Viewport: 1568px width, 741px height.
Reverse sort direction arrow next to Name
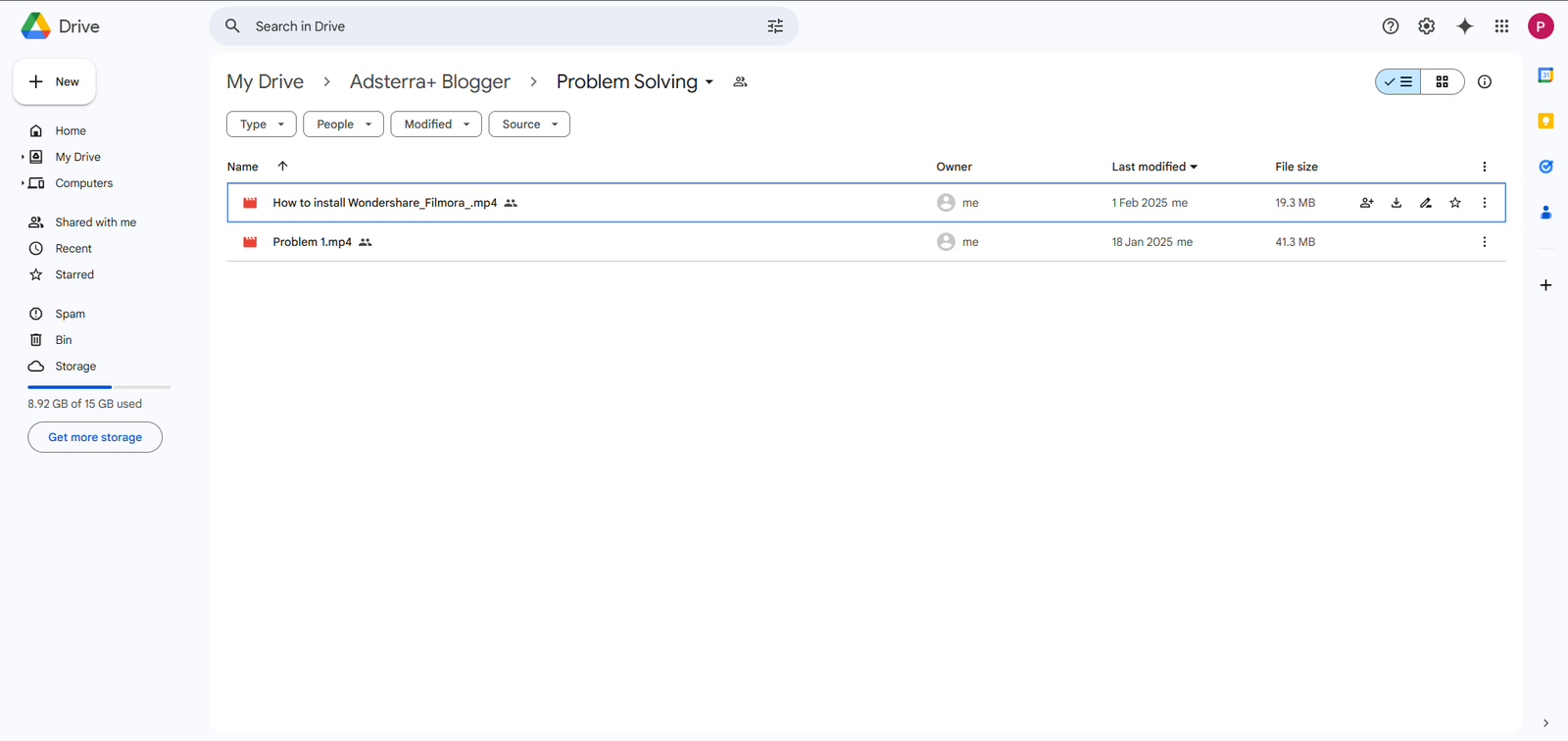pyautogui.click(x=282, y=167)
